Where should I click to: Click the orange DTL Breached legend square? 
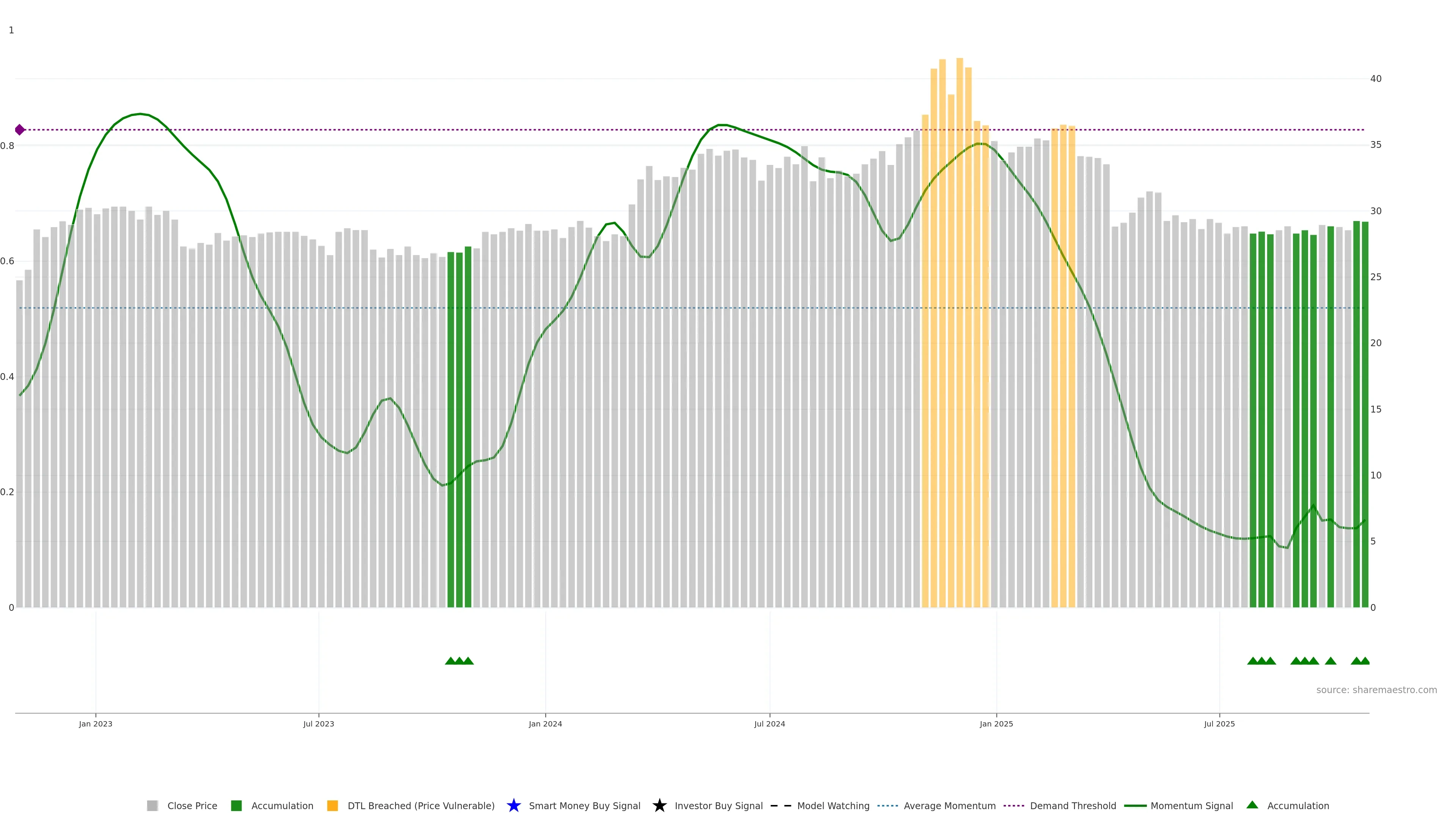click(x=333, y=805)
